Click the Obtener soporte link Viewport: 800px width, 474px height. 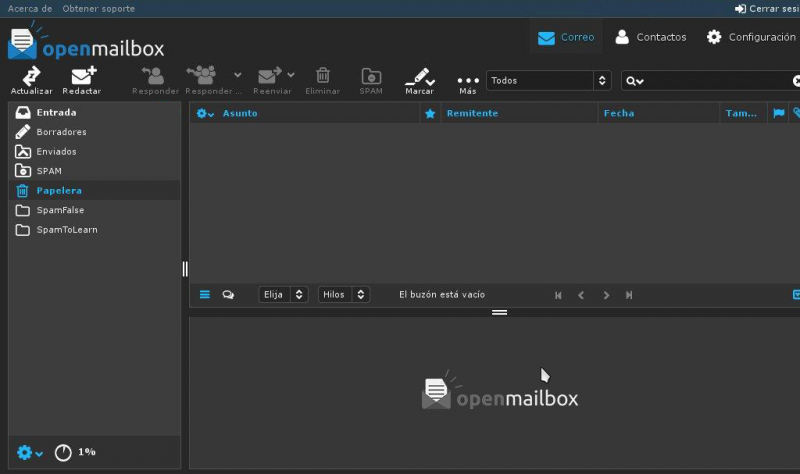click(98, 9)
